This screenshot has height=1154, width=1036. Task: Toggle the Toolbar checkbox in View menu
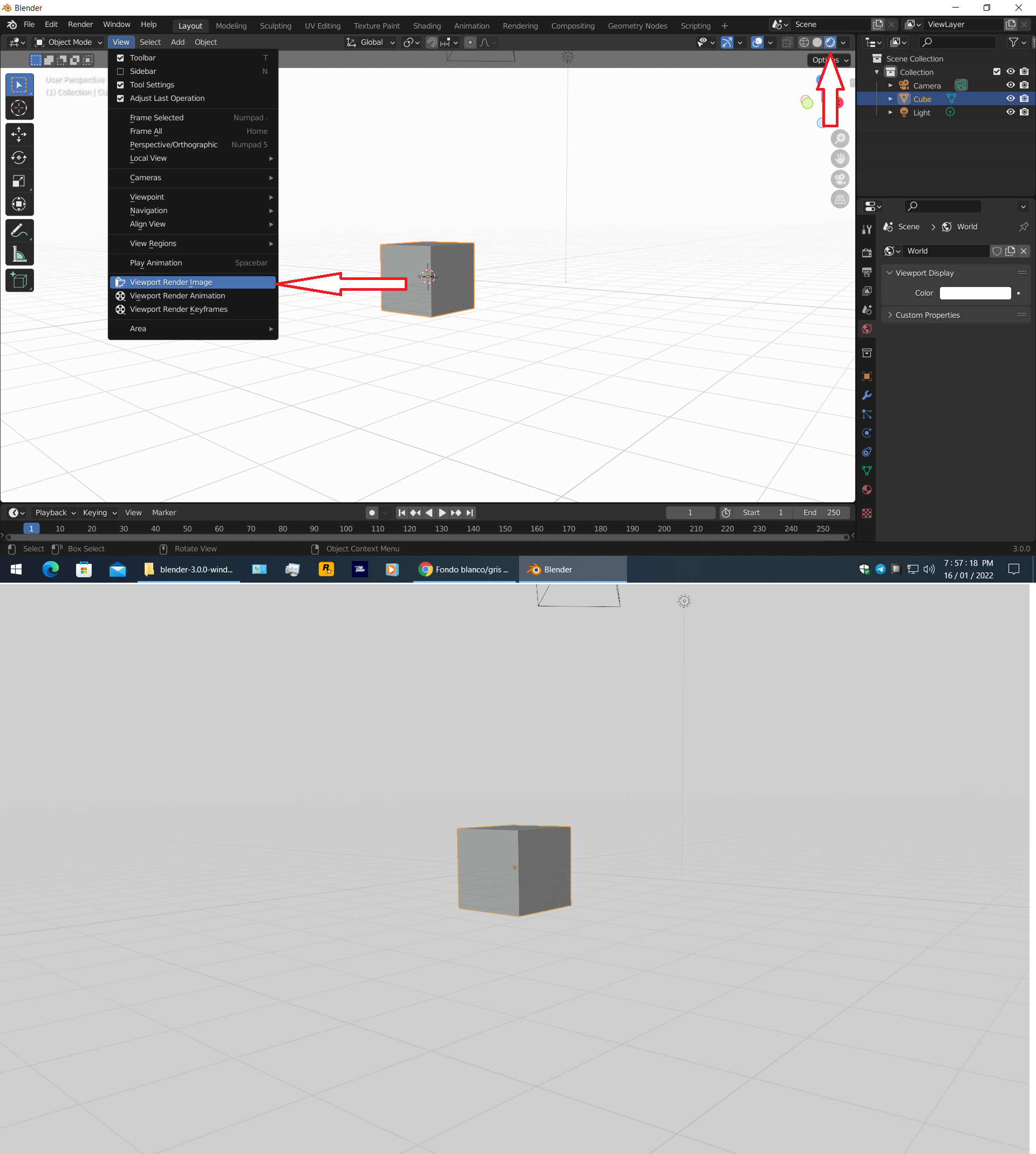pyautogui.click(x=121, y=58)
